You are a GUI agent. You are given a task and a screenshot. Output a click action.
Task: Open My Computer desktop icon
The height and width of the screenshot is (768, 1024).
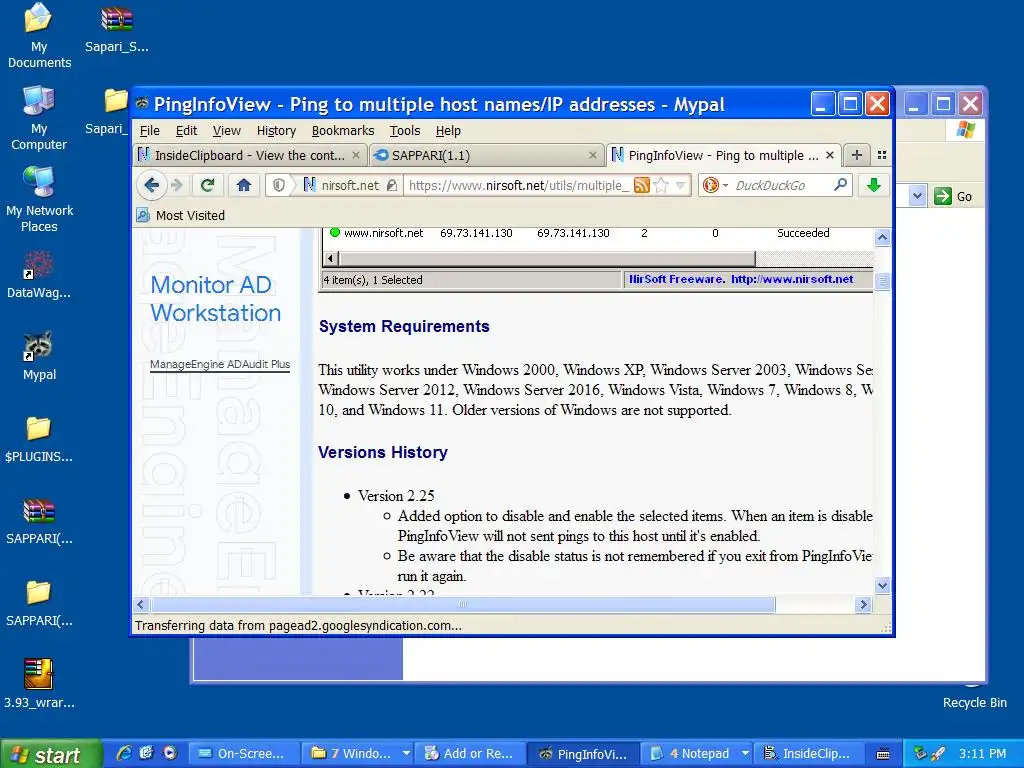tap(39, 118)
